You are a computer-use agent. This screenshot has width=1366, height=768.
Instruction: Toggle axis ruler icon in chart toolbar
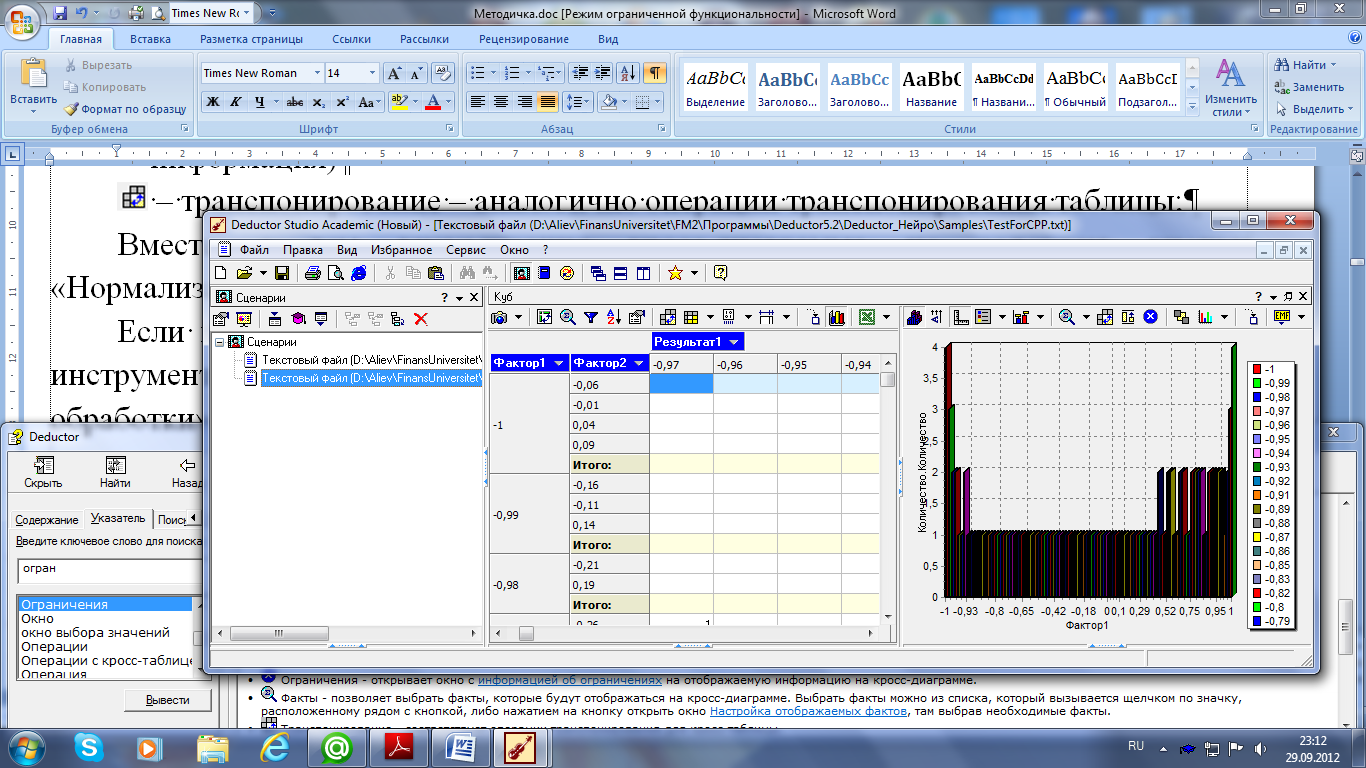pos(960,317)
